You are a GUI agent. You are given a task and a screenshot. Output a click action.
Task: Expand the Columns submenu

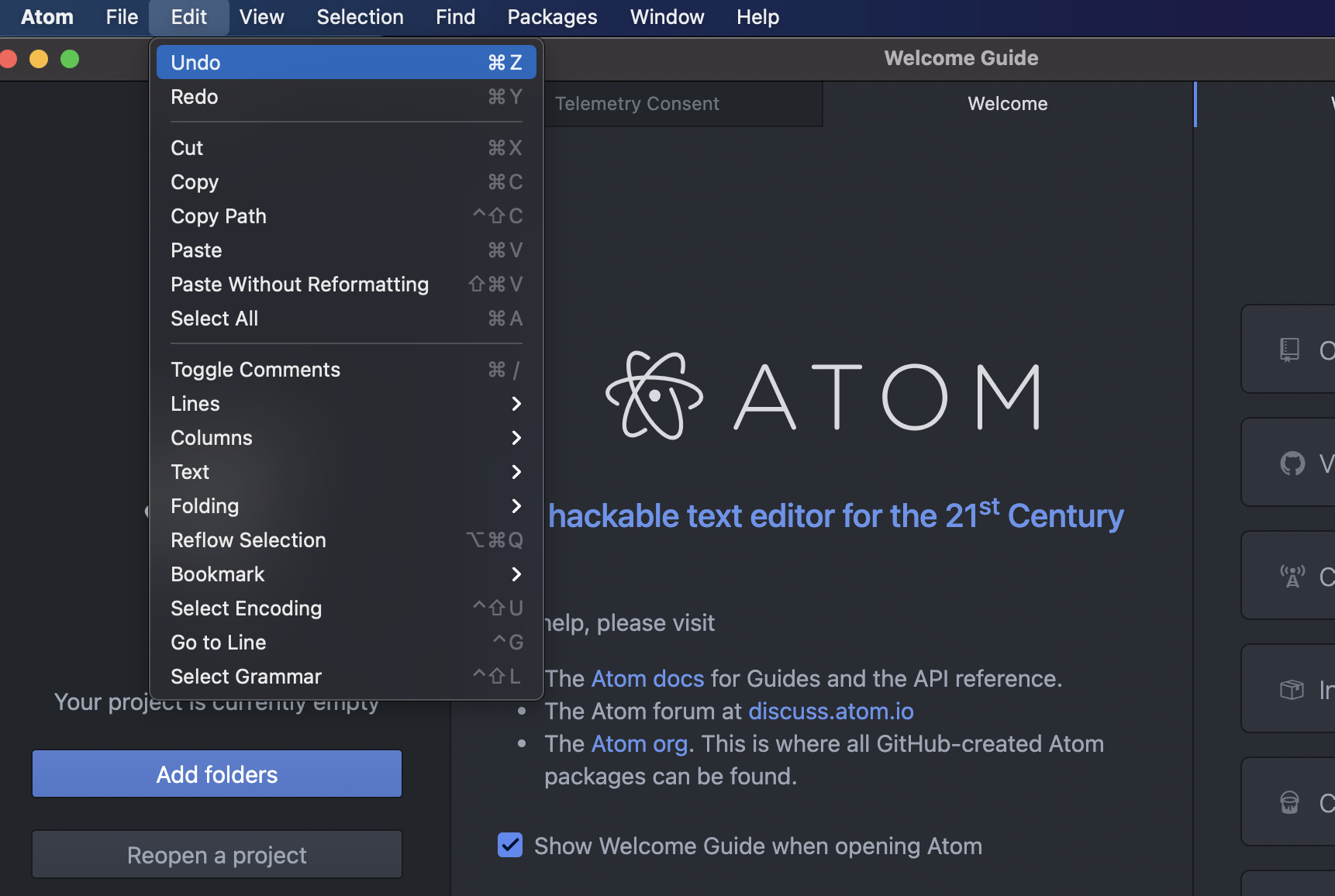[x=346, y=438]
